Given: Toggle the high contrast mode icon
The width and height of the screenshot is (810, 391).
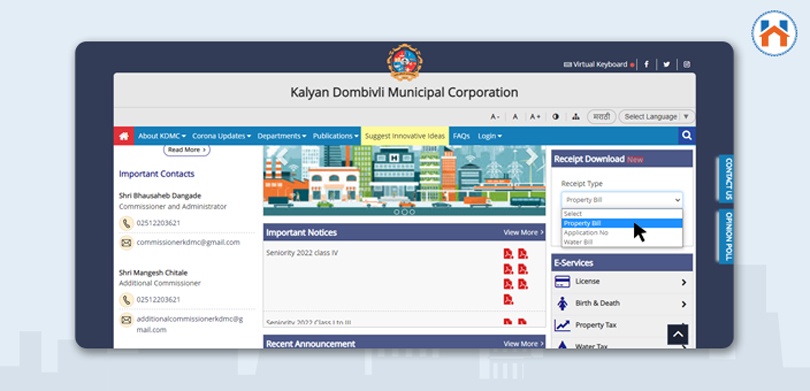Looking at the screenshot, I should click(555, 117).
